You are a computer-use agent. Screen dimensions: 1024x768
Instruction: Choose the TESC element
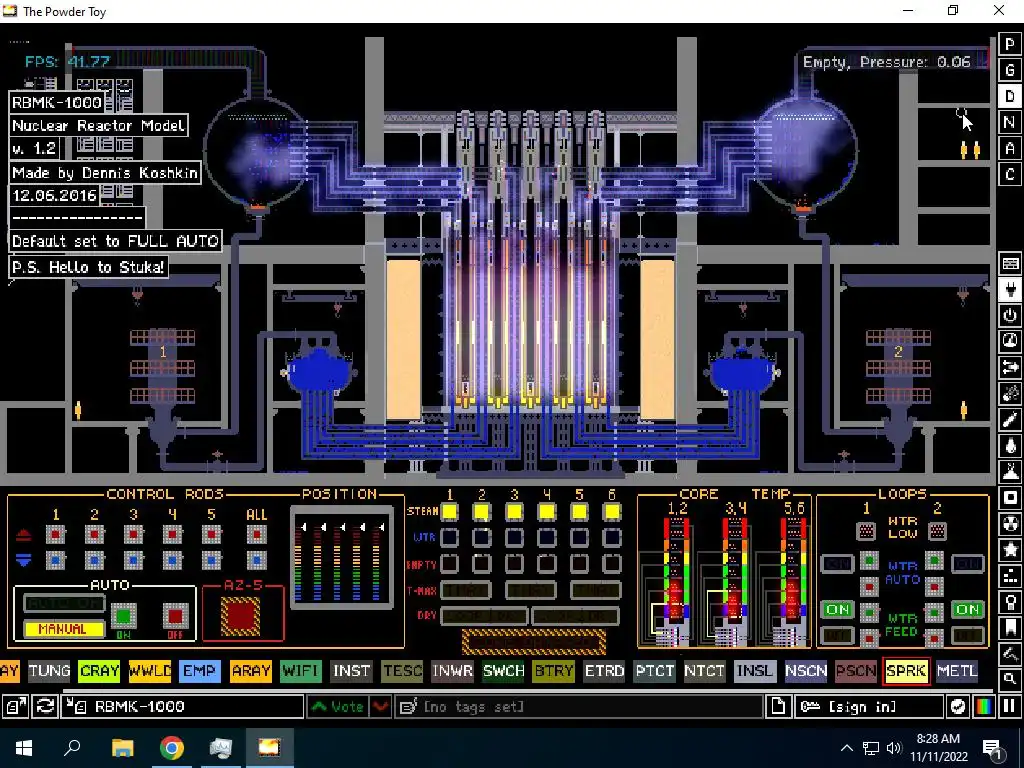point(402,671)
